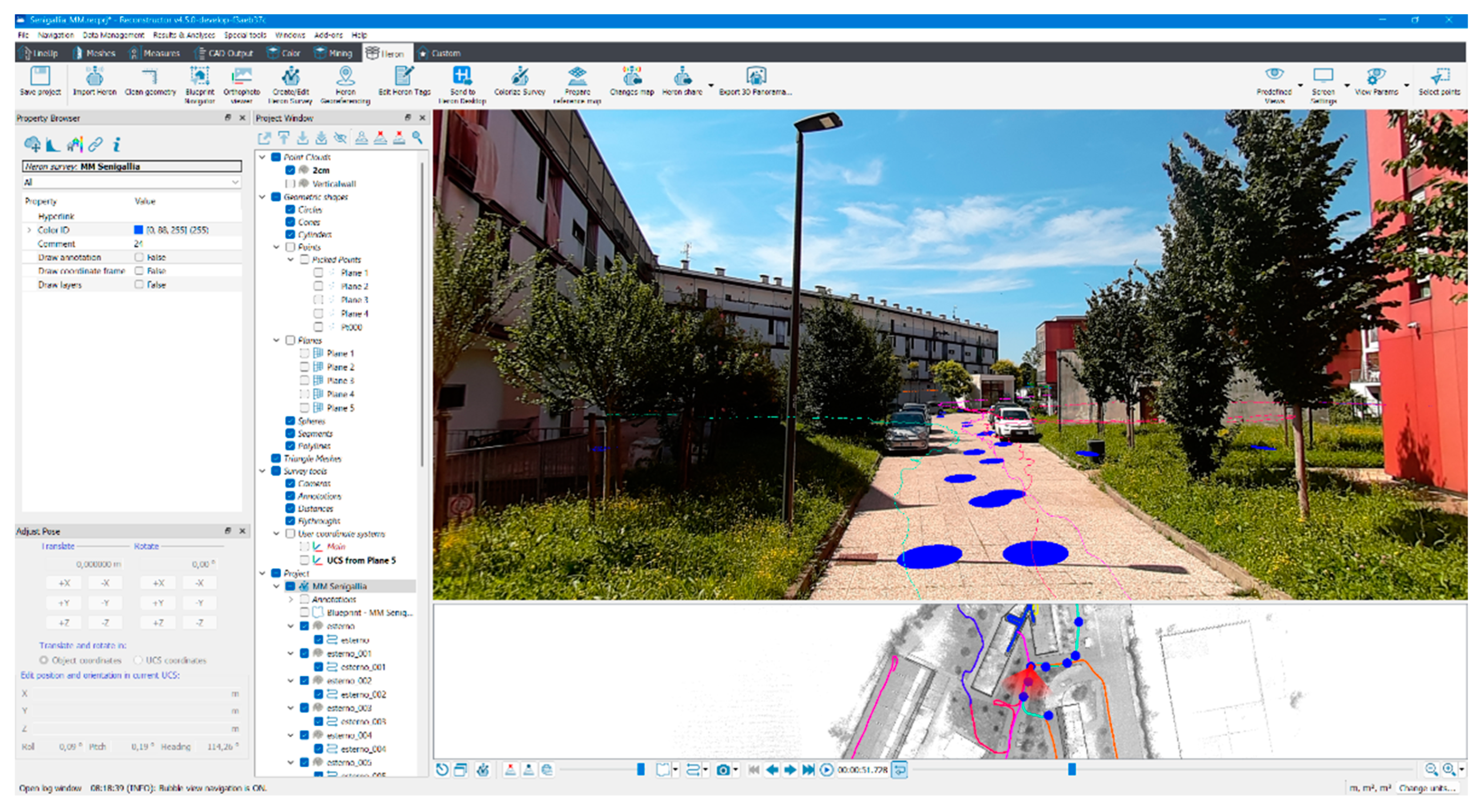
Task: Enable the Verticalwall point cloud checkbox
Action: pos(290,184)
